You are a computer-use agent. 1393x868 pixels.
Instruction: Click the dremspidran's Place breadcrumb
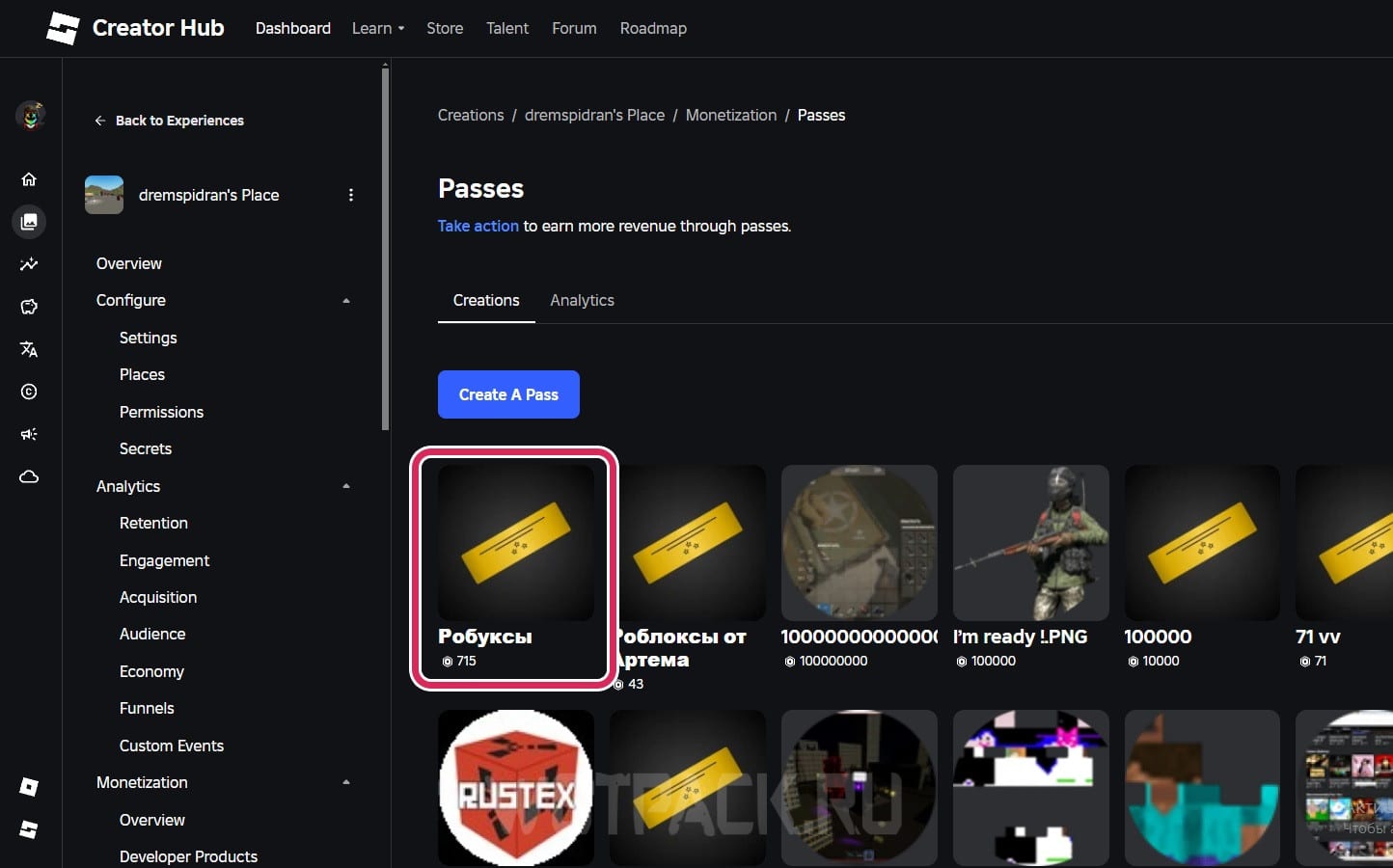coord(594,115)
